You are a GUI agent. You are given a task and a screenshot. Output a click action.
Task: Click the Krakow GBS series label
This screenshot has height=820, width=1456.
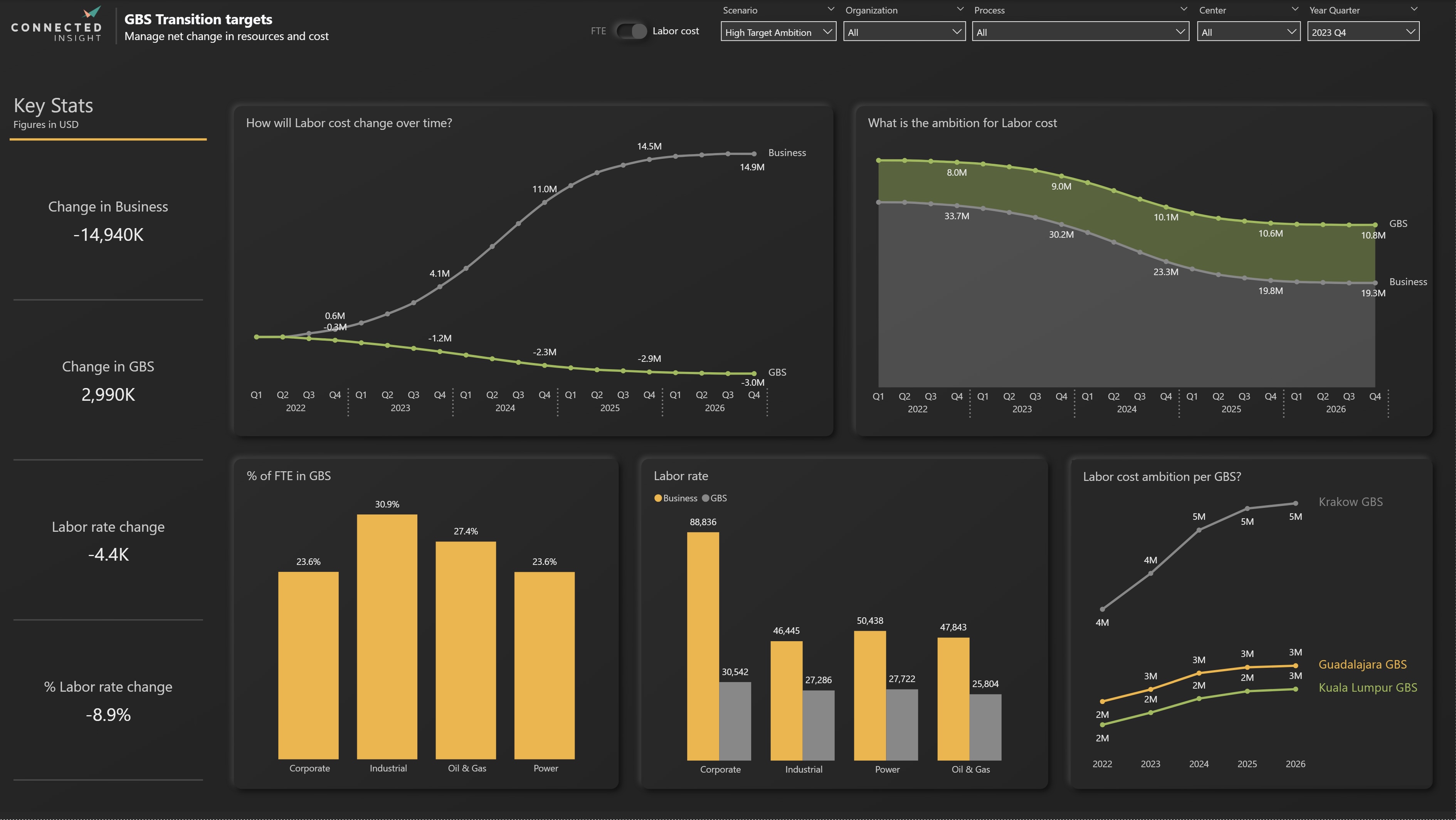click(x=1350, y=502)
